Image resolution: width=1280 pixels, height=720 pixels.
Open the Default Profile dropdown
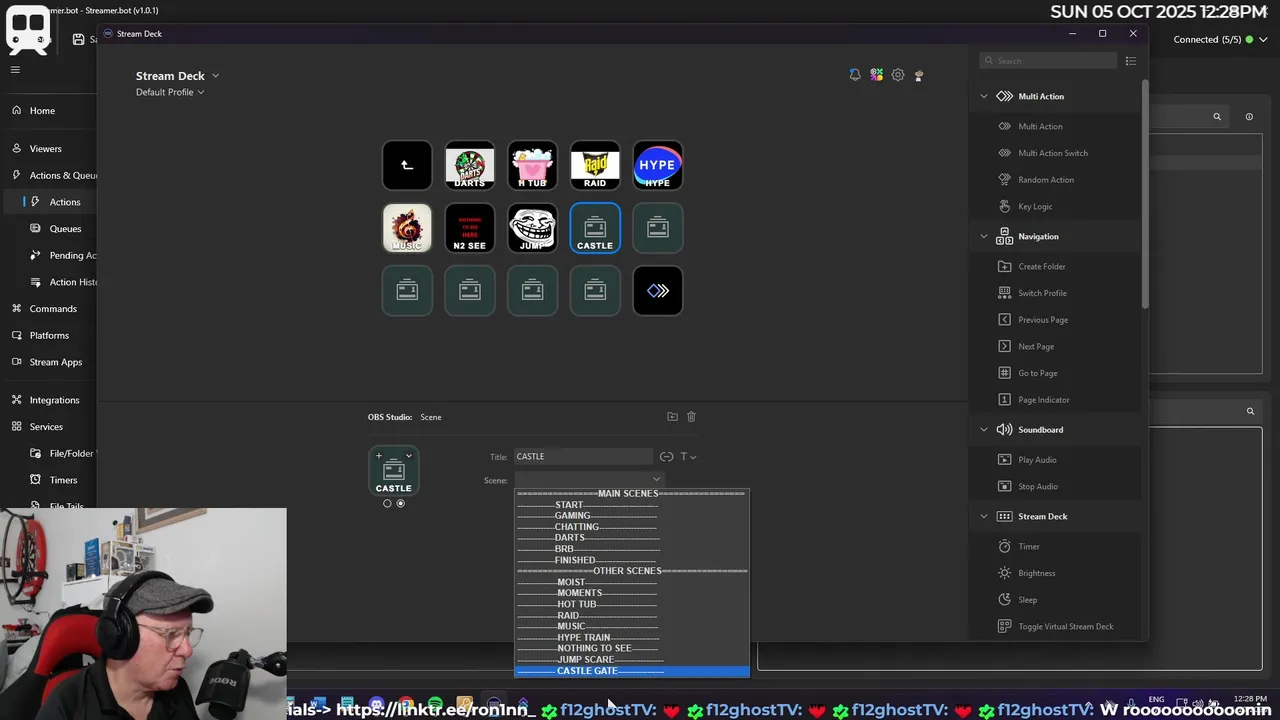[170, 92]
